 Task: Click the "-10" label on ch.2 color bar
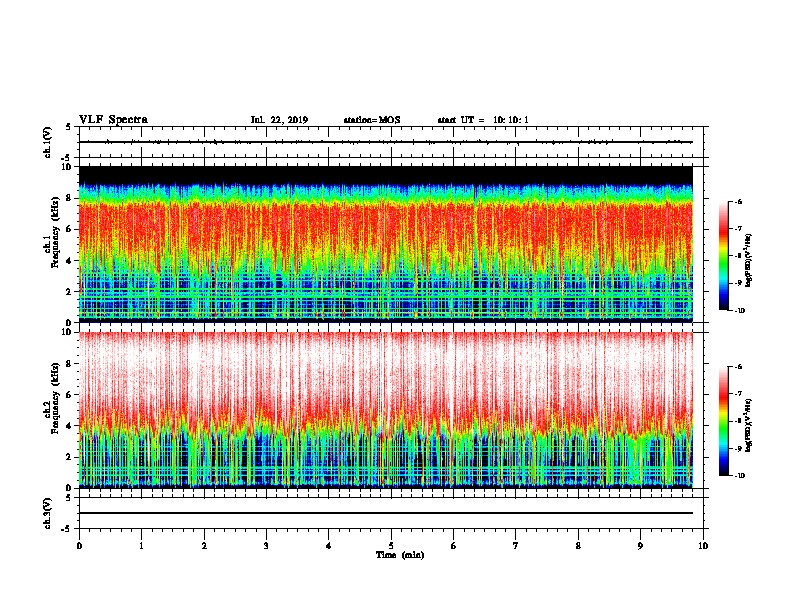click(739, 476)
